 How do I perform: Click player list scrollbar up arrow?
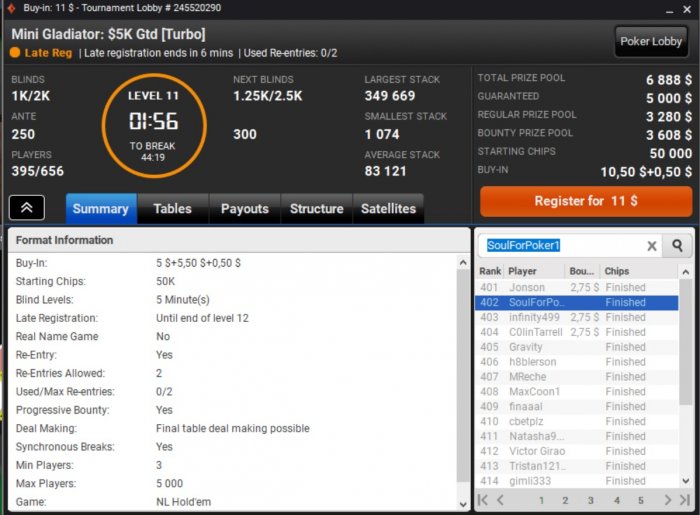(686, 271)
